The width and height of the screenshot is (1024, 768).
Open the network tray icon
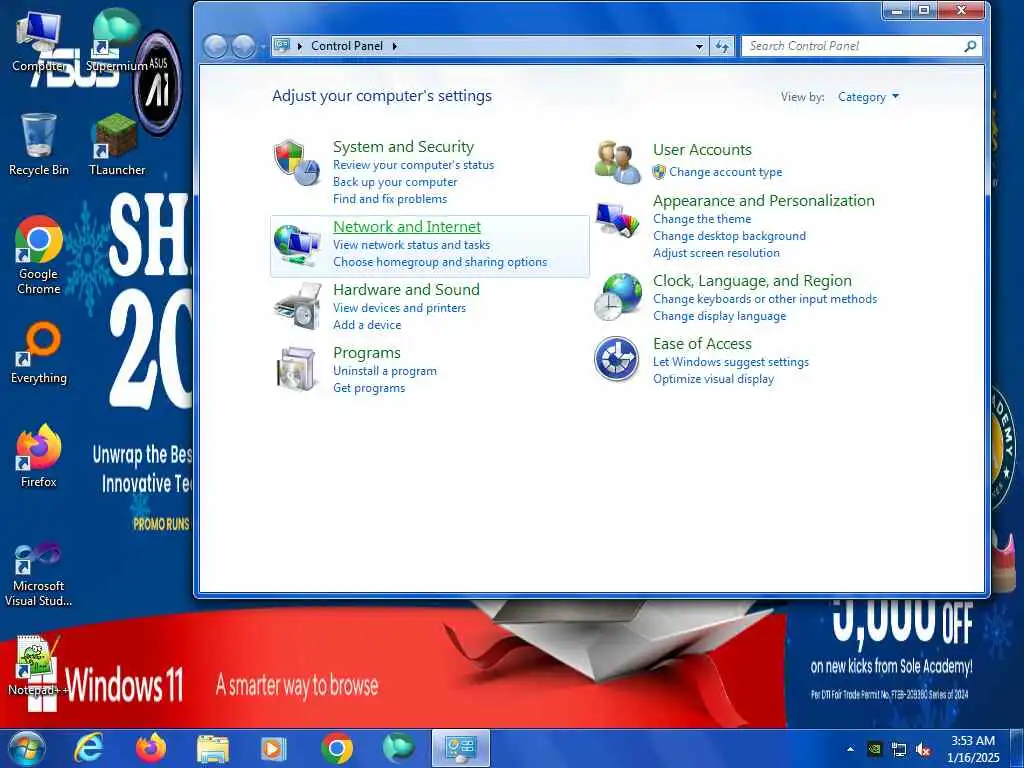pos(899,749)
